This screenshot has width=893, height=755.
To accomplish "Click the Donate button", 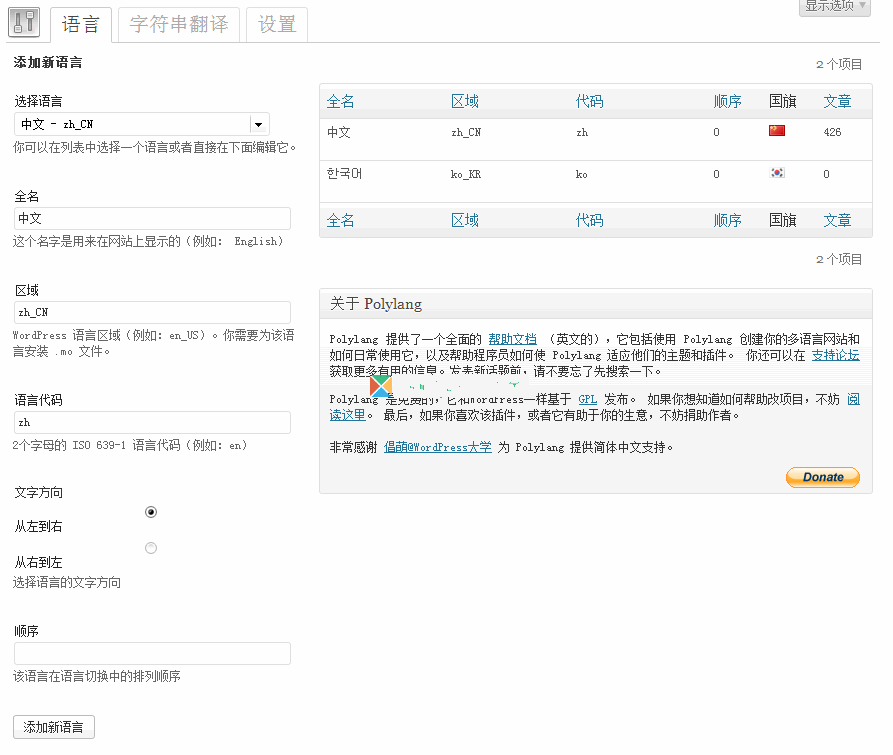I will click(x=823, y=477).
